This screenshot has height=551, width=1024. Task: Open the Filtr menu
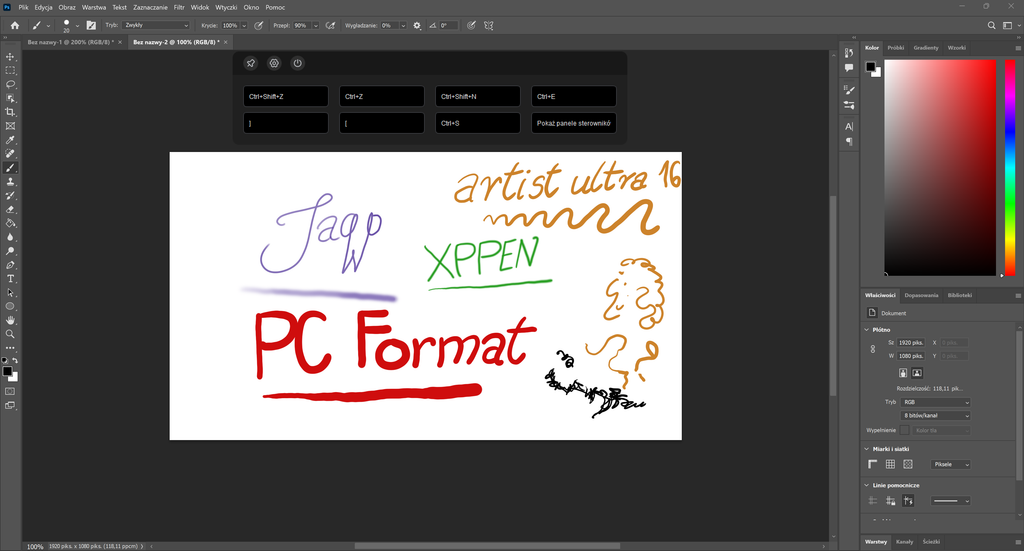tap(179, 7)
